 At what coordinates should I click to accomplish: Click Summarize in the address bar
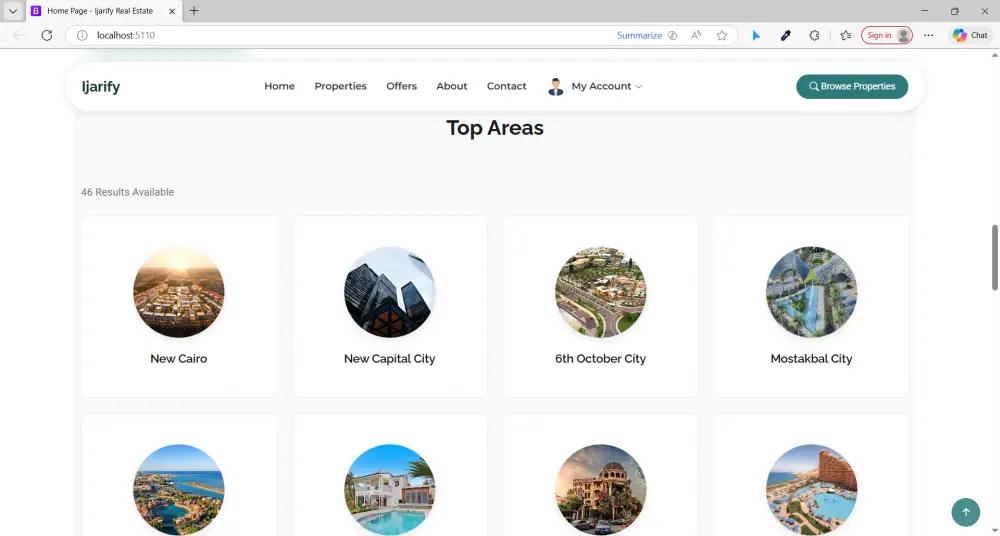[639, 36]
